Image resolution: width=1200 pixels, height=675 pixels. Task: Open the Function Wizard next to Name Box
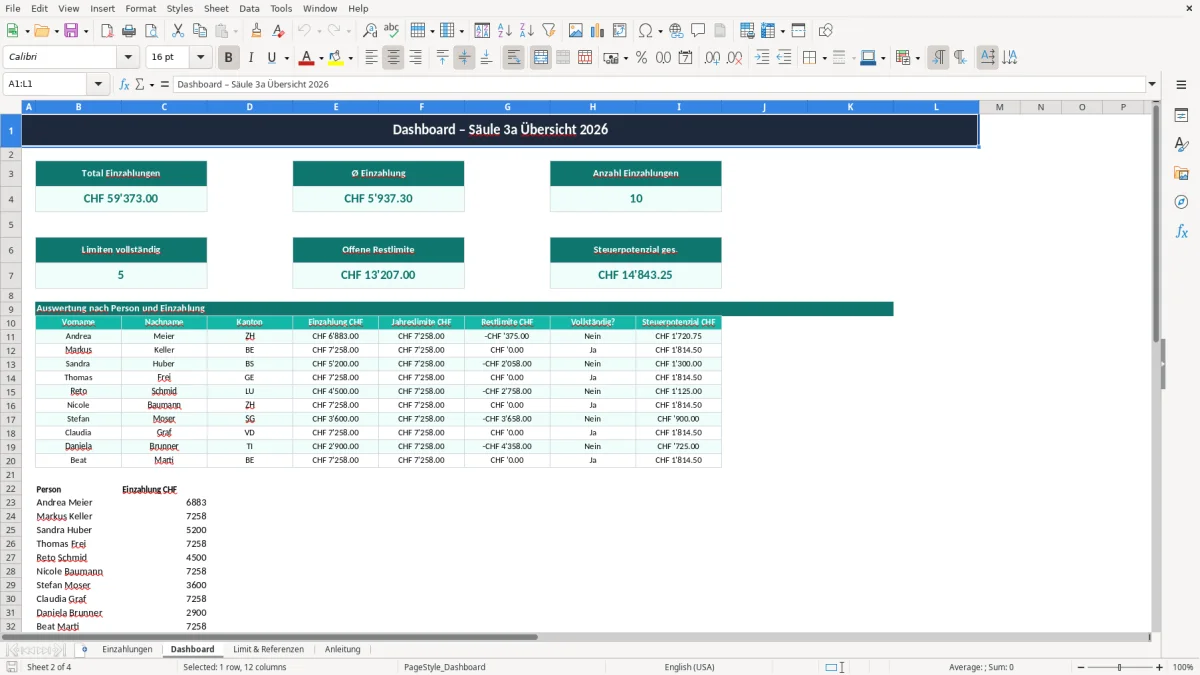point(125,84)
